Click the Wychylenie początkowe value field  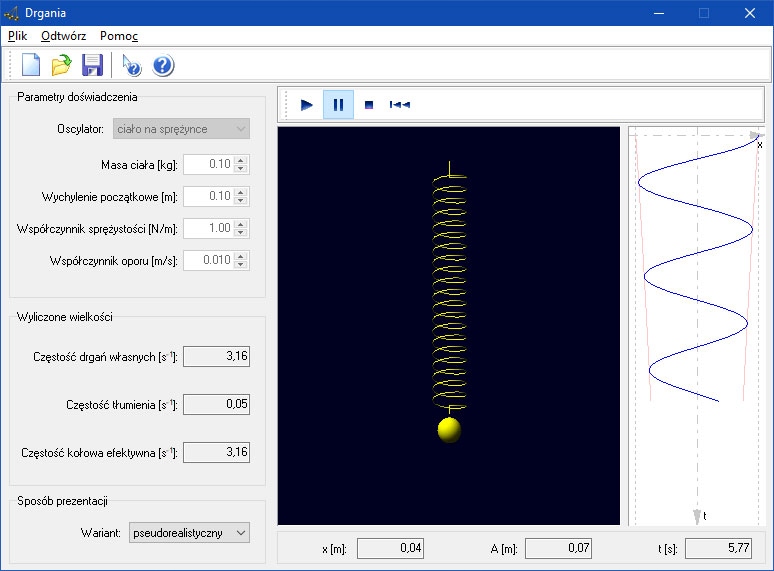point(208,196)
